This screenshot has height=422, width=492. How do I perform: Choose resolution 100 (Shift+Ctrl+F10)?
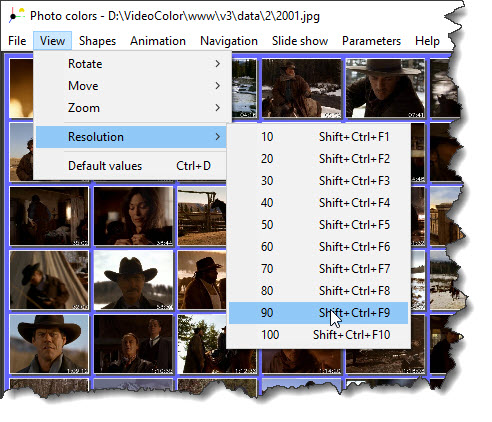point(318,335)
